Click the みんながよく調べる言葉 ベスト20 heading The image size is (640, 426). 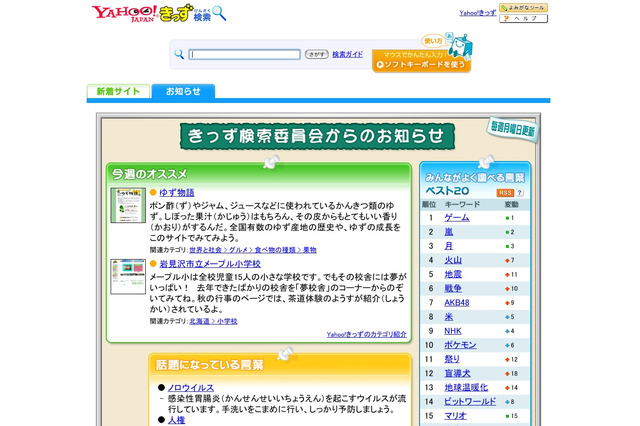(475, 184)
